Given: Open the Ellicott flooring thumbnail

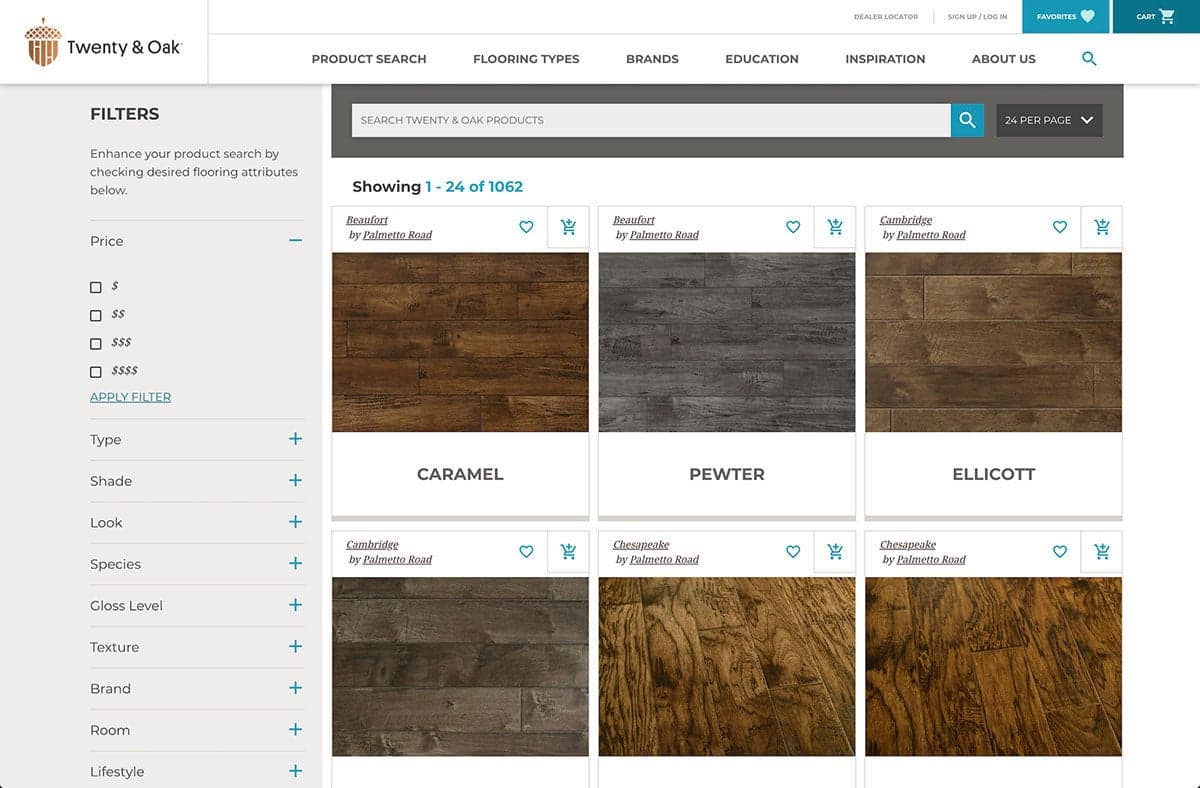Looking at the screenshot, I should [993, 342].
